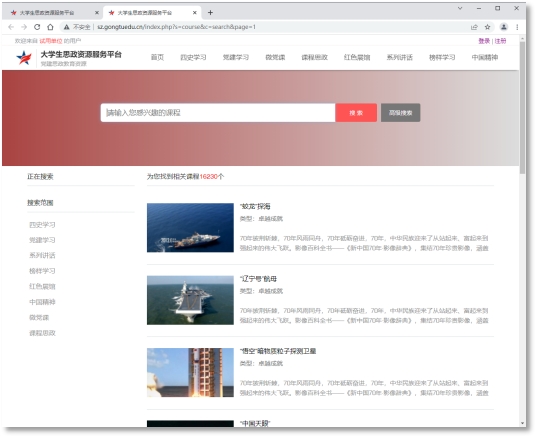Open the 课程思政 navigation menu item

(x=315, y=57)
